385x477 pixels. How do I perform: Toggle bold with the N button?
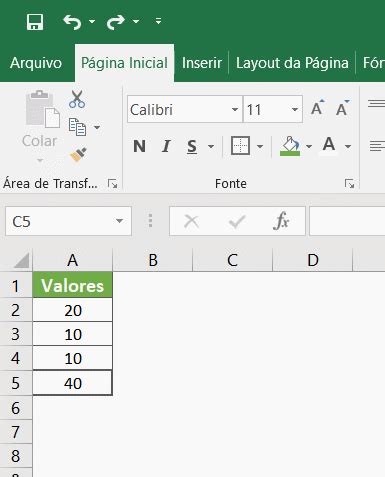point(139,146)
